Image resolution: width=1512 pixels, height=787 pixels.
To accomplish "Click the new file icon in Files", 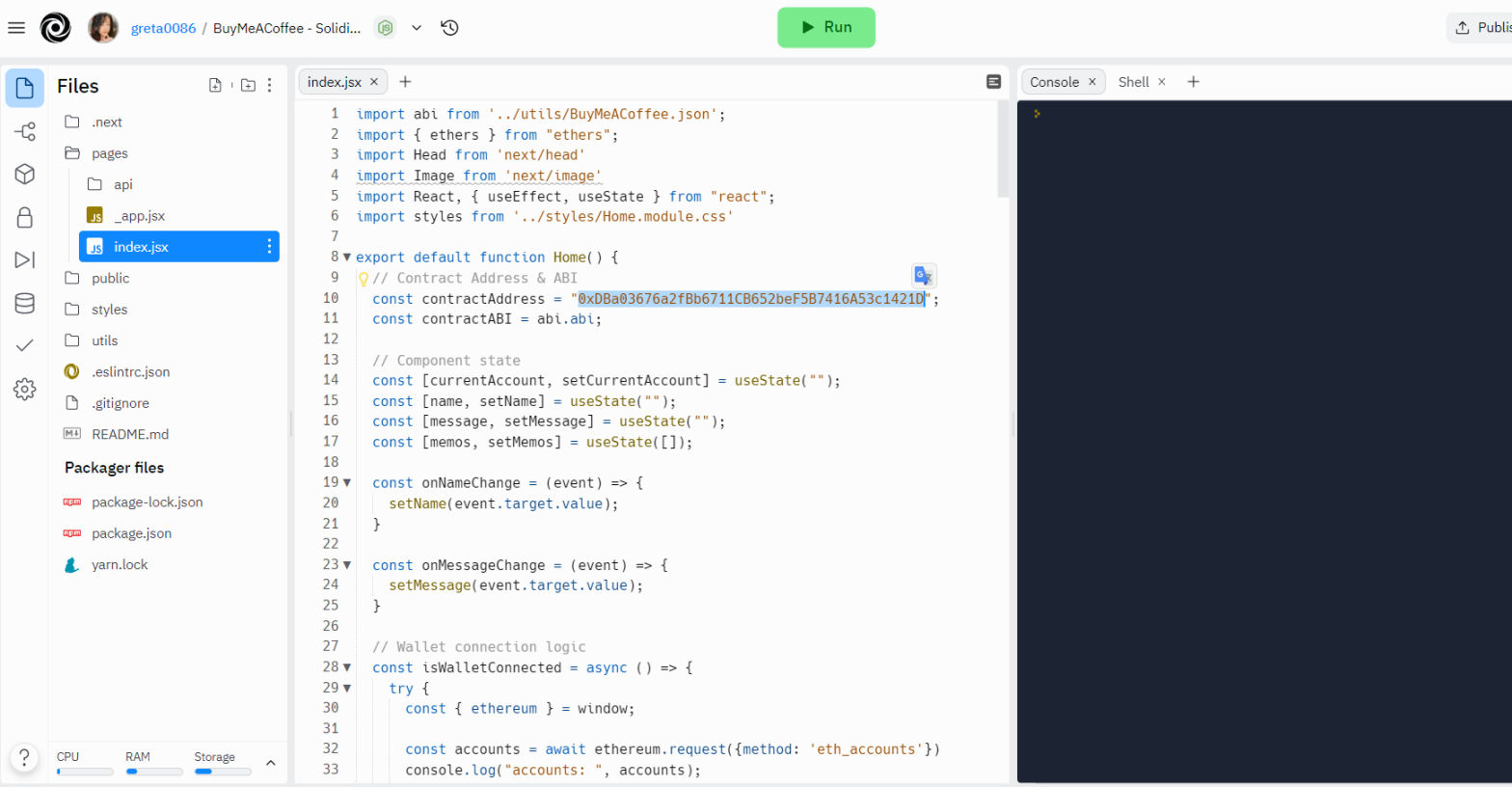I will point(215,86).
